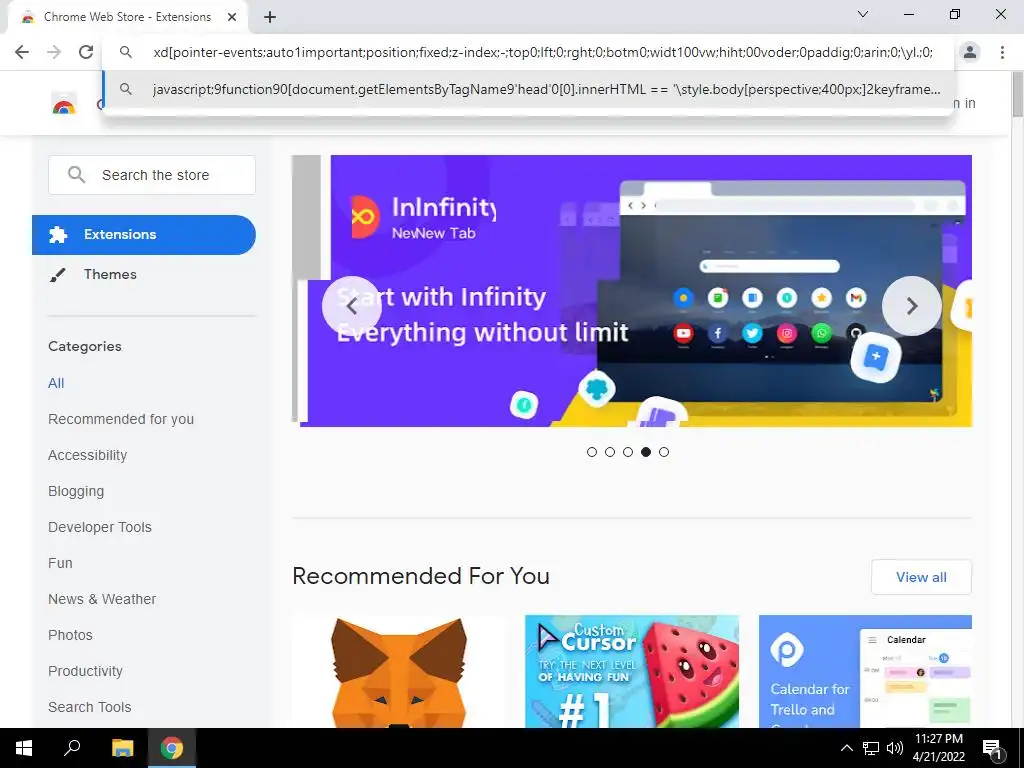
Task: Open the Photos category
Action: click(71, 635)
